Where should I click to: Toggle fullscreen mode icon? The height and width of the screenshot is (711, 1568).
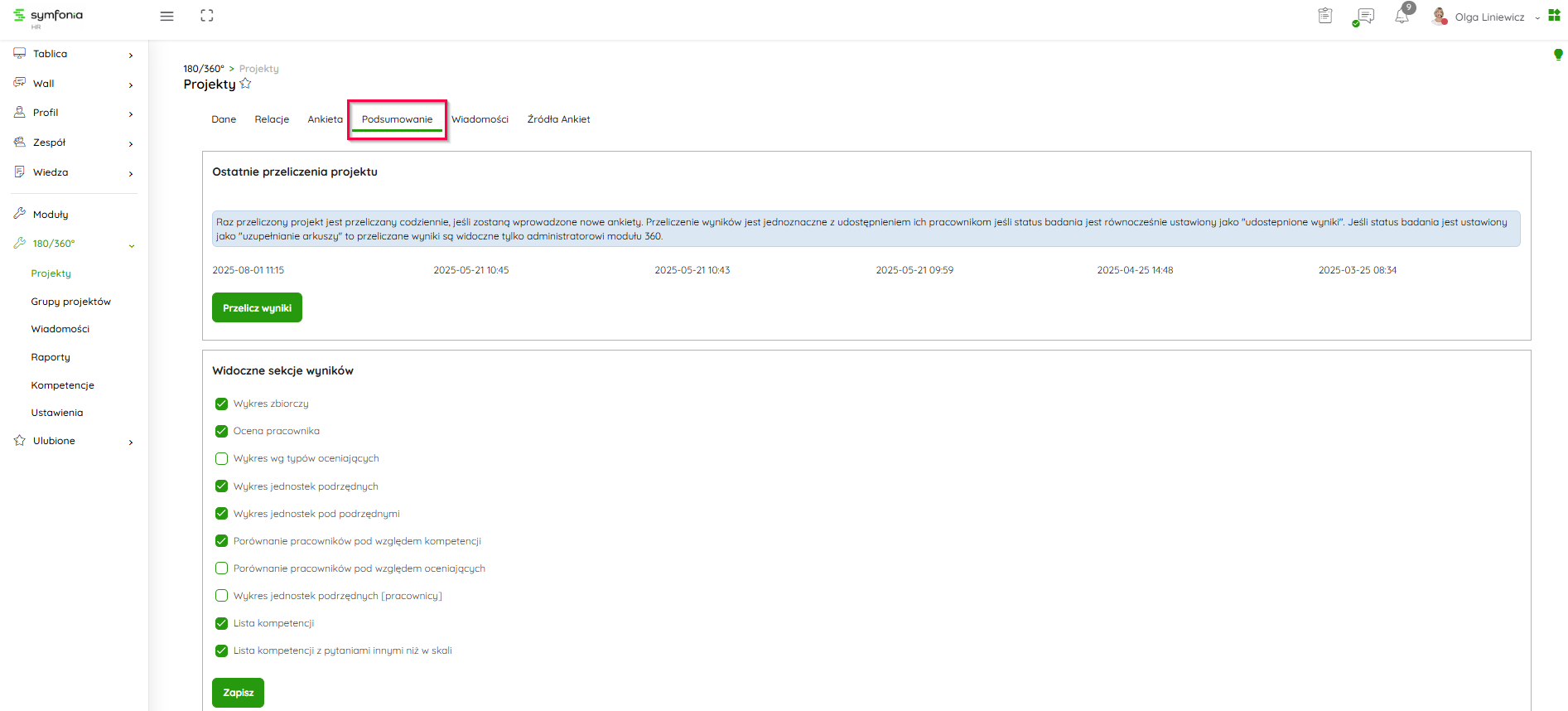click(x=207, y=16)
